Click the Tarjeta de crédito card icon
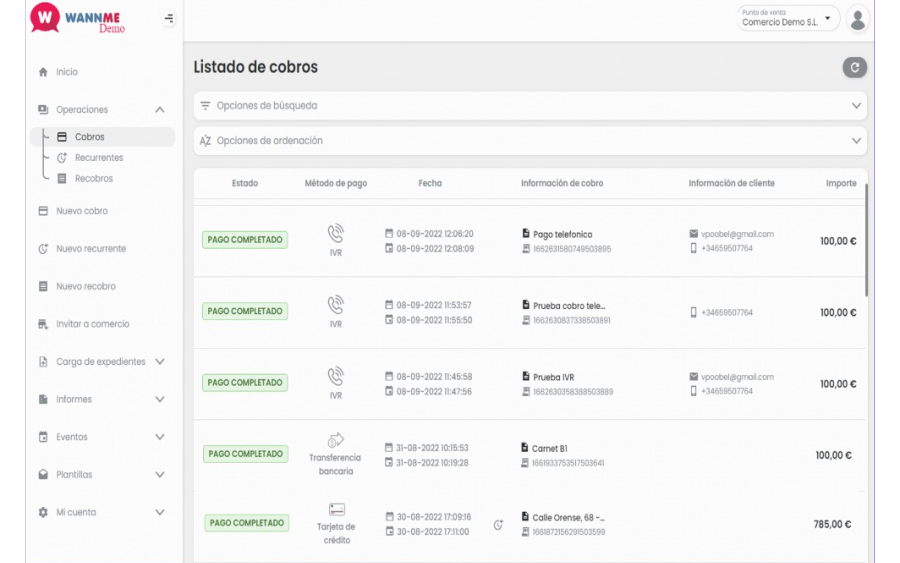This screenshot has height=563, width=900. click(x=337, y=510)
